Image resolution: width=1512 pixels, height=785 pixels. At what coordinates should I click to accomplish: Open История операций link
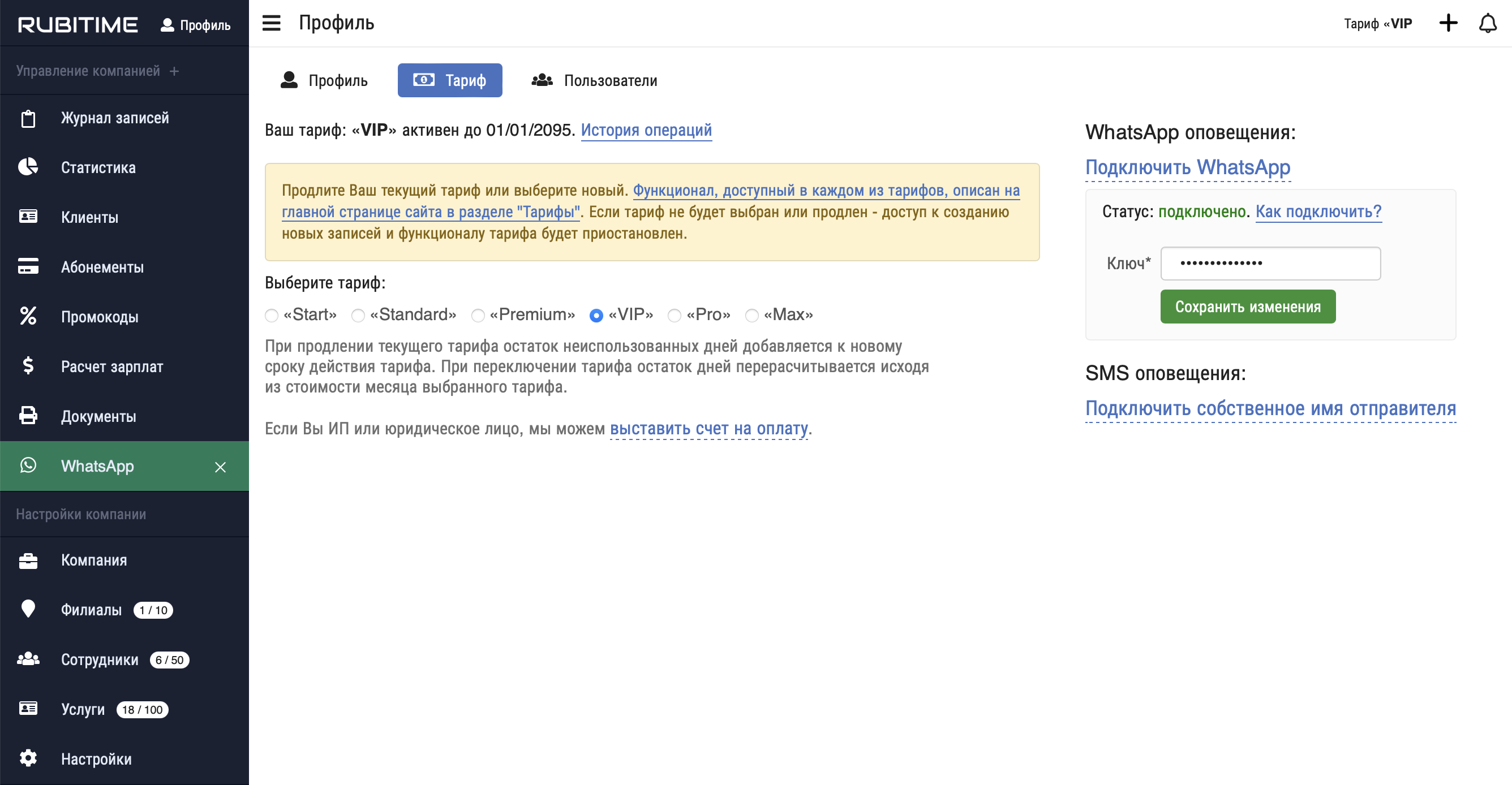point(646,130)
